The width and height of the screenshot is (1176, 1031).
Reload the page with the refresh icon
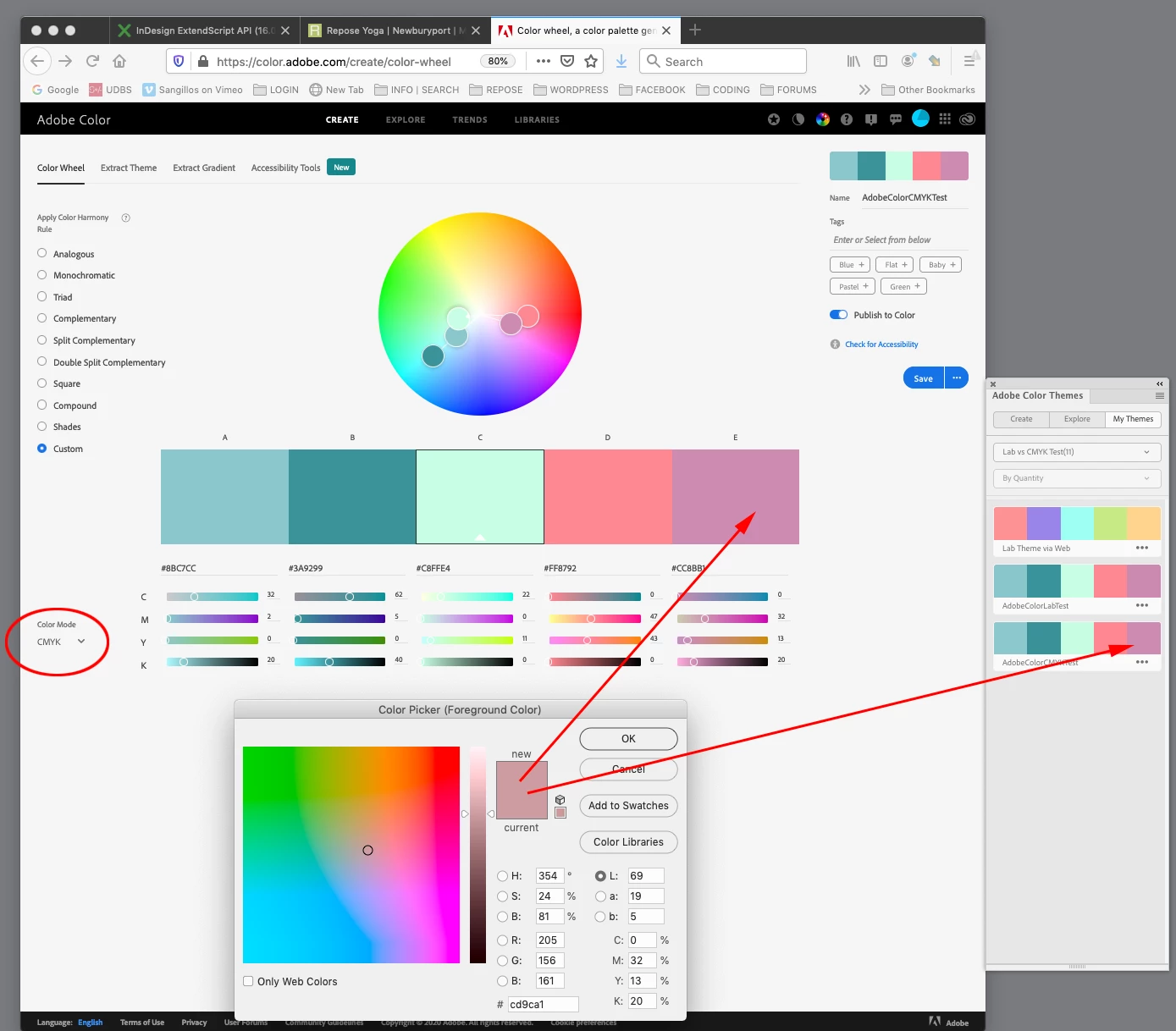click(x=92, y=61)
